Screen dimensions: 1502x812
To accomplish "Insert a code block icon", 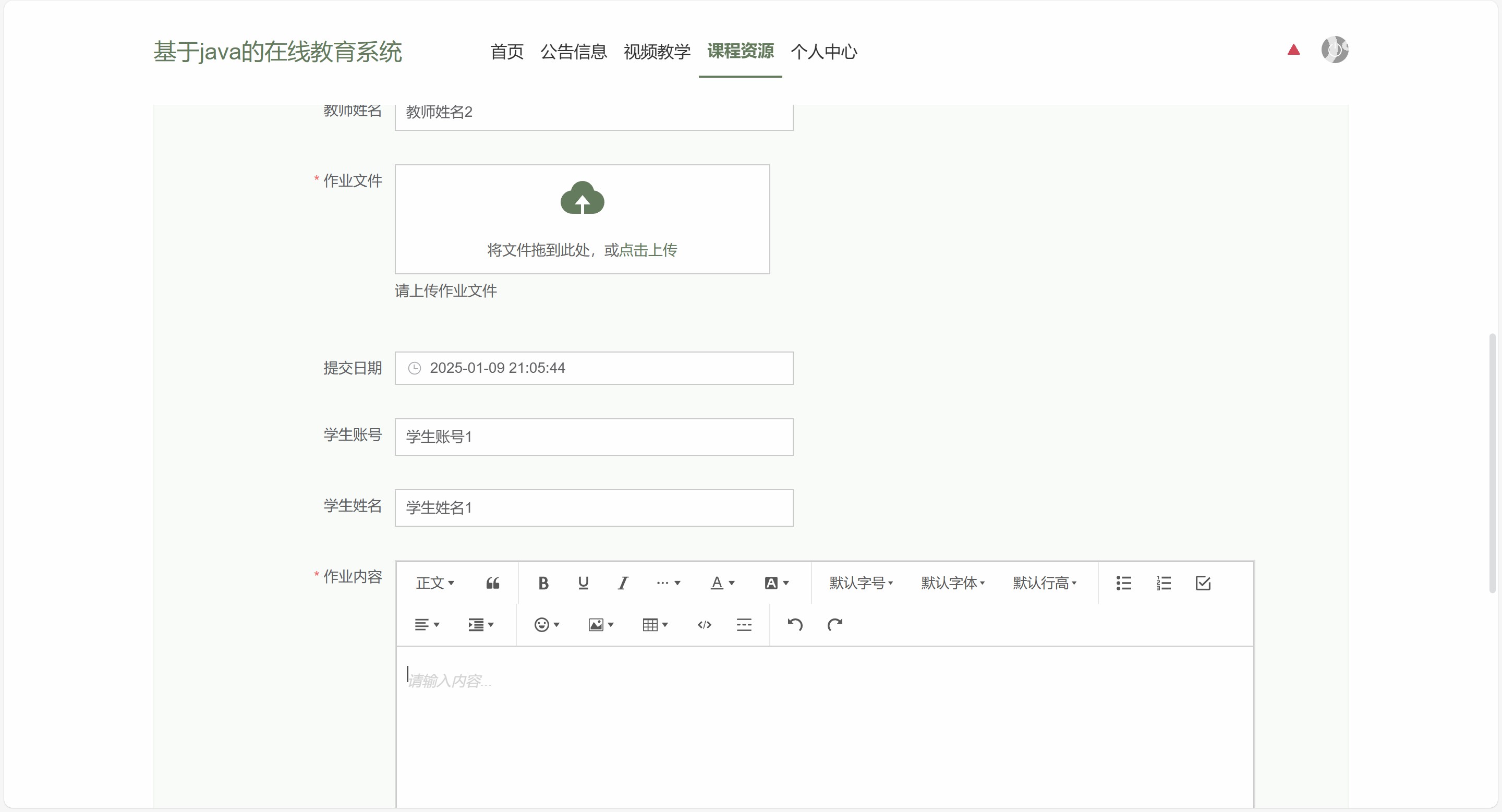I will coord(704,625).
